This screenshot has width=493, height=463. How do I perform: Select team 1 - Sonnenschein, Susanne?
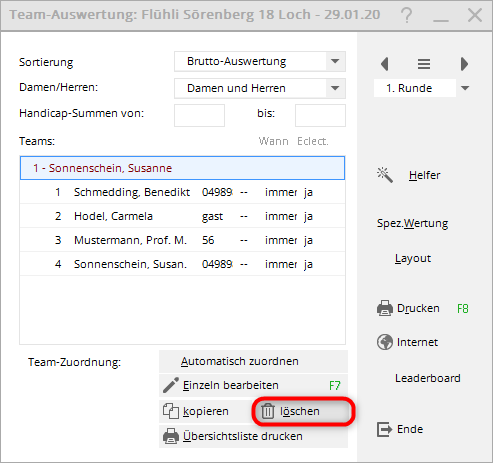coord(182,168)
